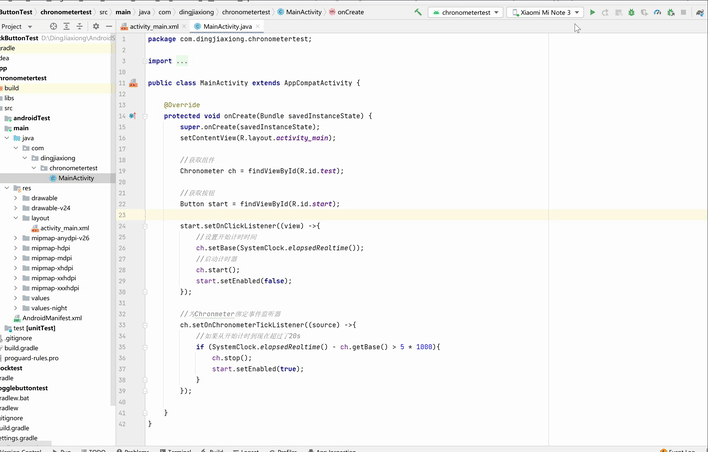Image resolution: width=708 pixels, height=452 pixels.
Task: Click the Make Project hammer icon
Action: pos(418,12)
